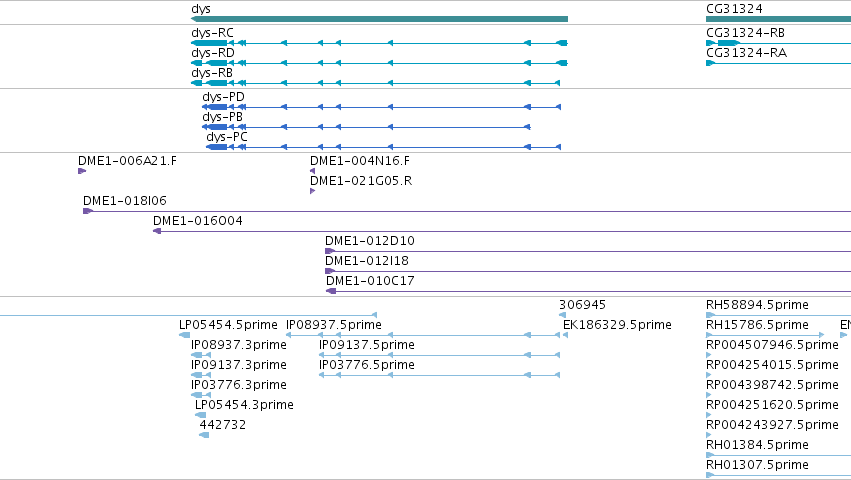This screenshot has height=480, width=851.
Task: Select the 442732 feature marker
Action: point(204,435)
